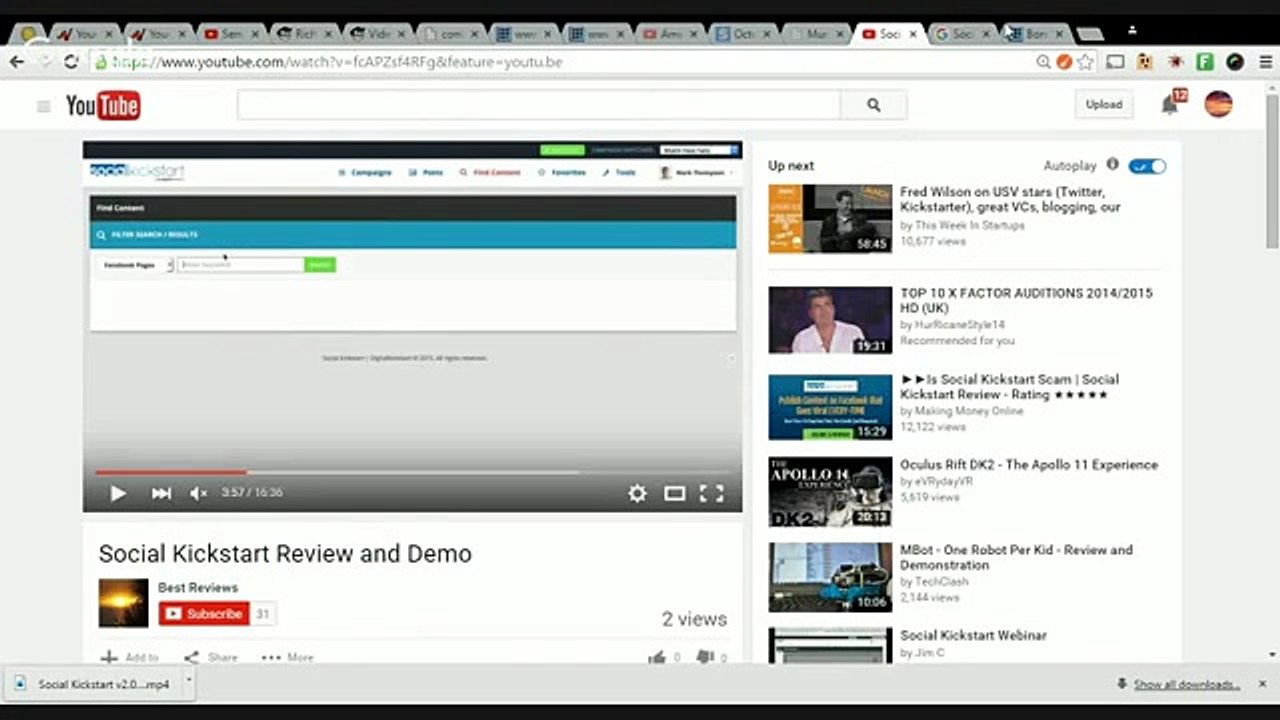Open the Fred Wilson on USV stars thumbnail
This screenshot has width=1280, height=720.
(830, 218)
